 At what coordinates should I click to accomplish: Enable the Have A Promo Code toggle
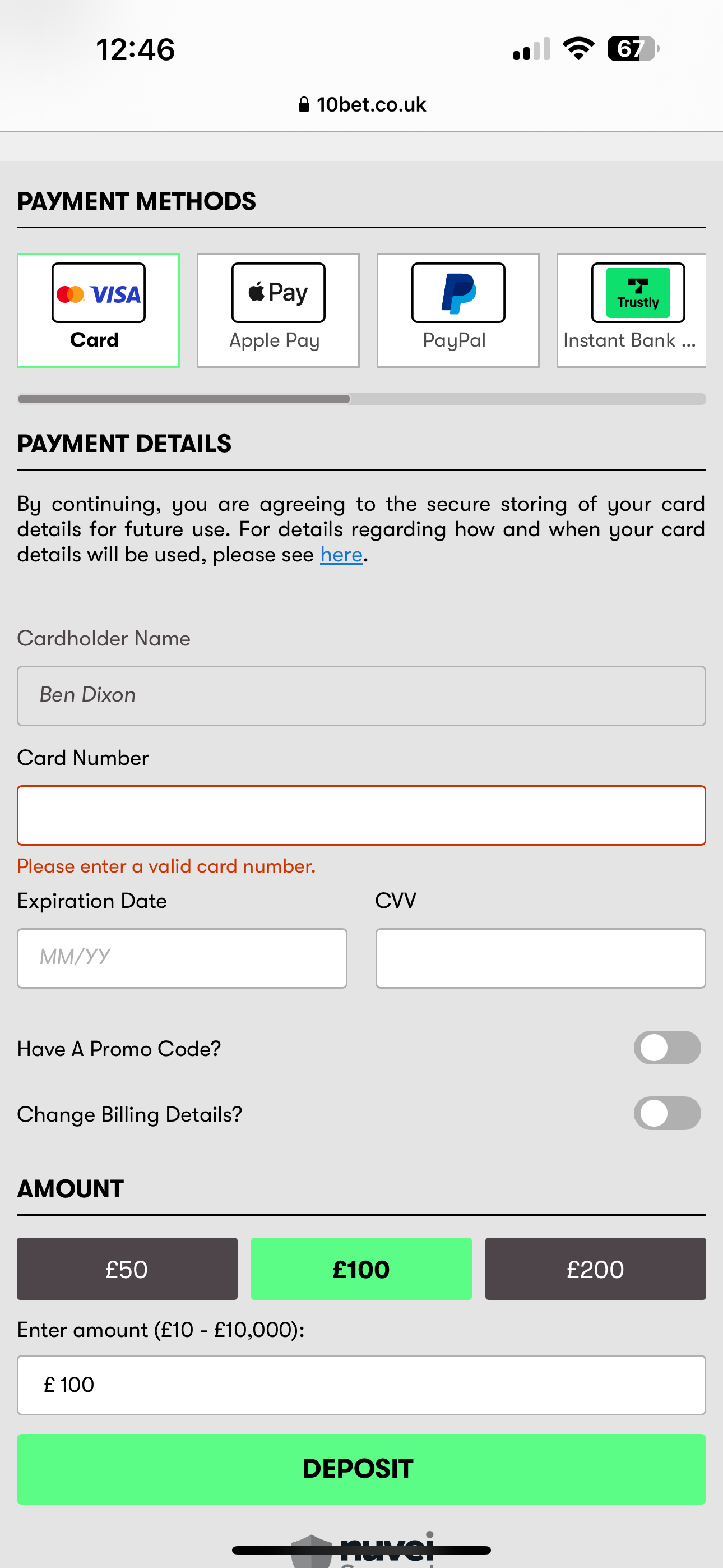(667, 1048)
